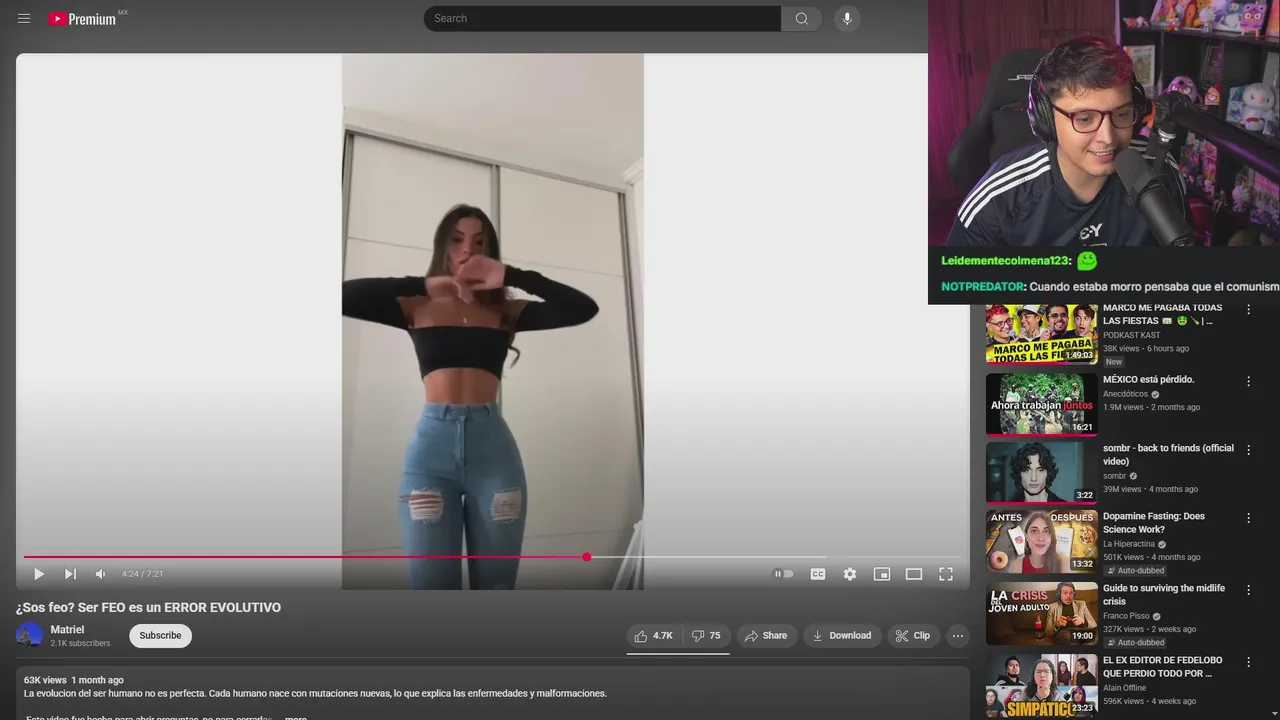Switch to theater mode

(x=914, y=574)
